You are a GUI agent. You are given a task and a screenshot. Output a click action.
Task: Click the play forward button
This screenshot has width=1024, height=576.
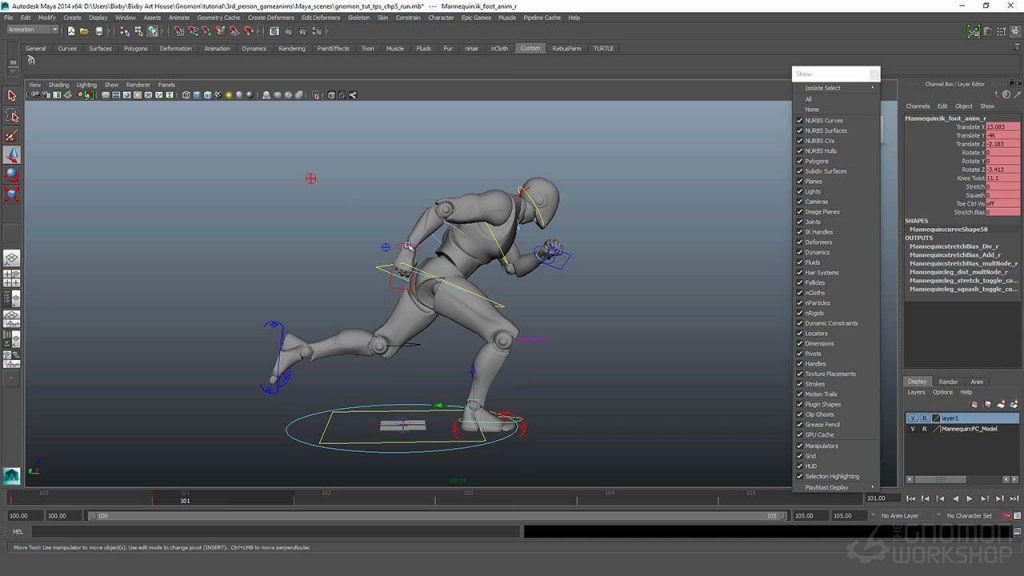click(x=969, y=498)
